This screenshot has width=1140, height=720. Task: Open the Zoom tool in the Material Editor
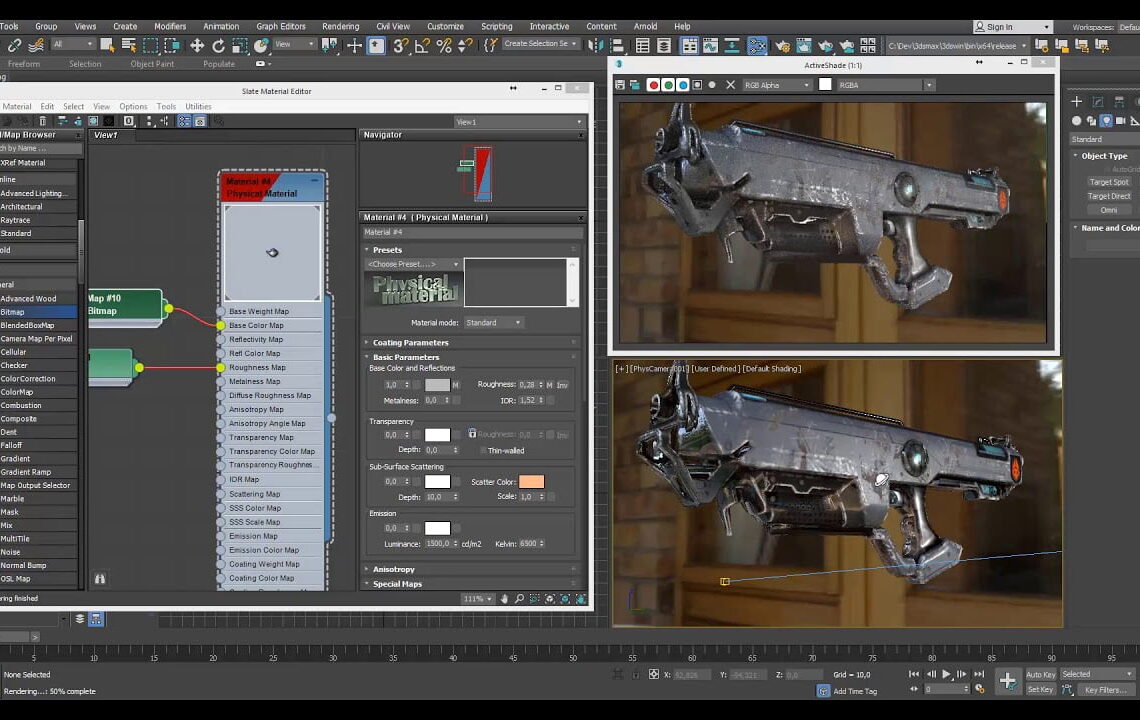tap(520, 599)
